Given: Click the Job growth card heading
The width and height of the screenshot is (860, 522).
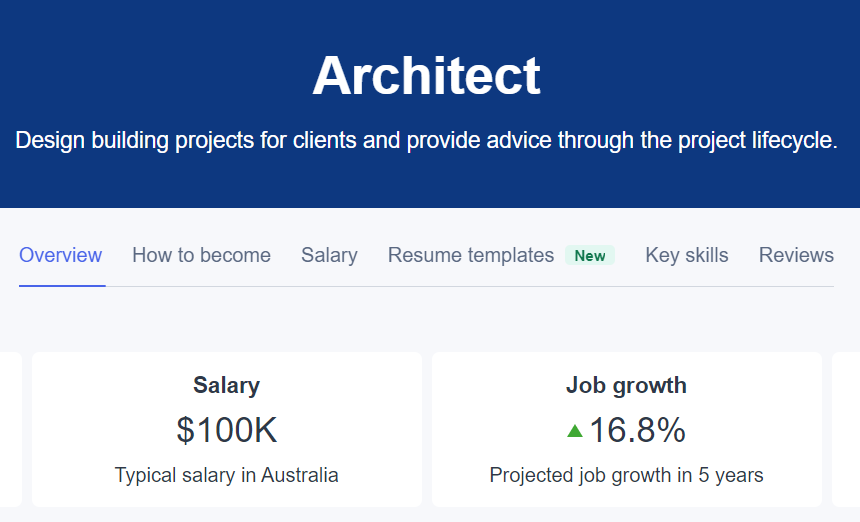Looking at the screenshot, I should 626,385.
